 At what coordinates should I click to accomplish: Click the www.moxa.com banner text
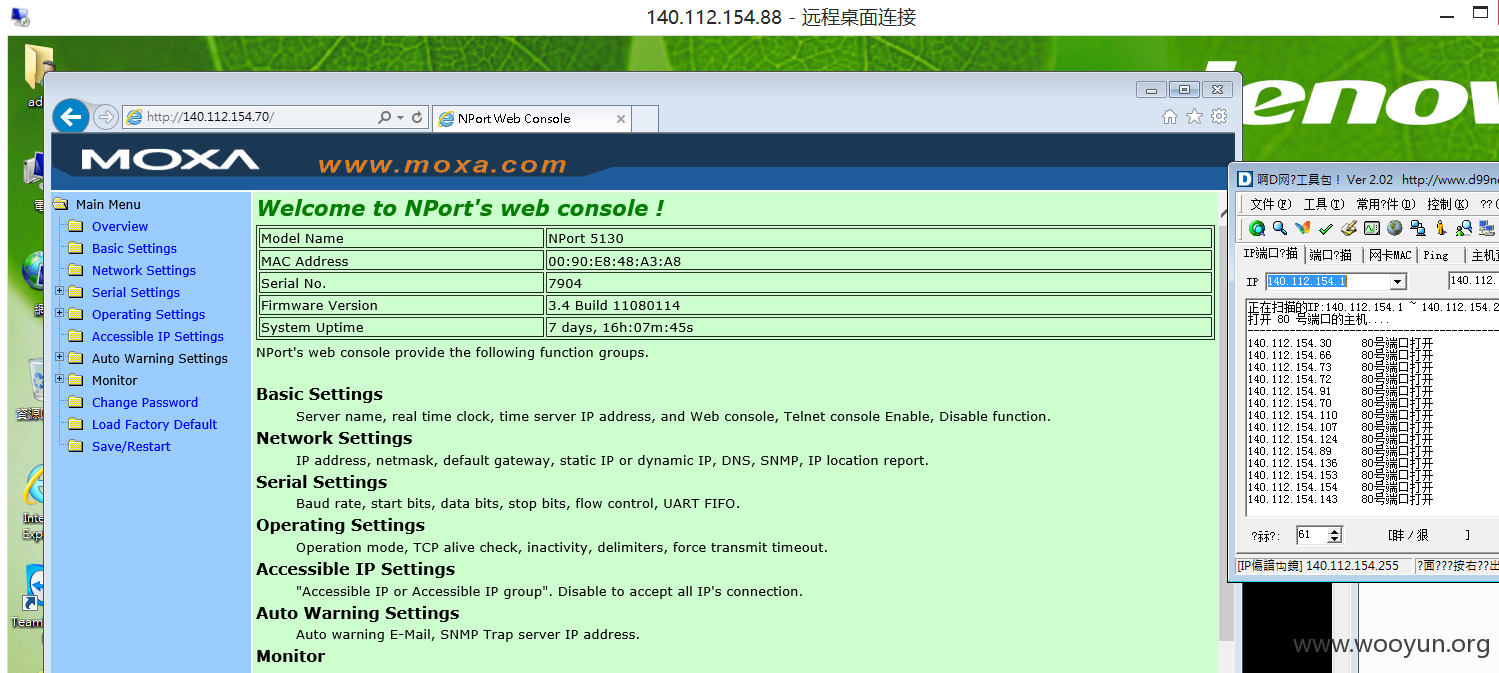[x=442, y=165]
